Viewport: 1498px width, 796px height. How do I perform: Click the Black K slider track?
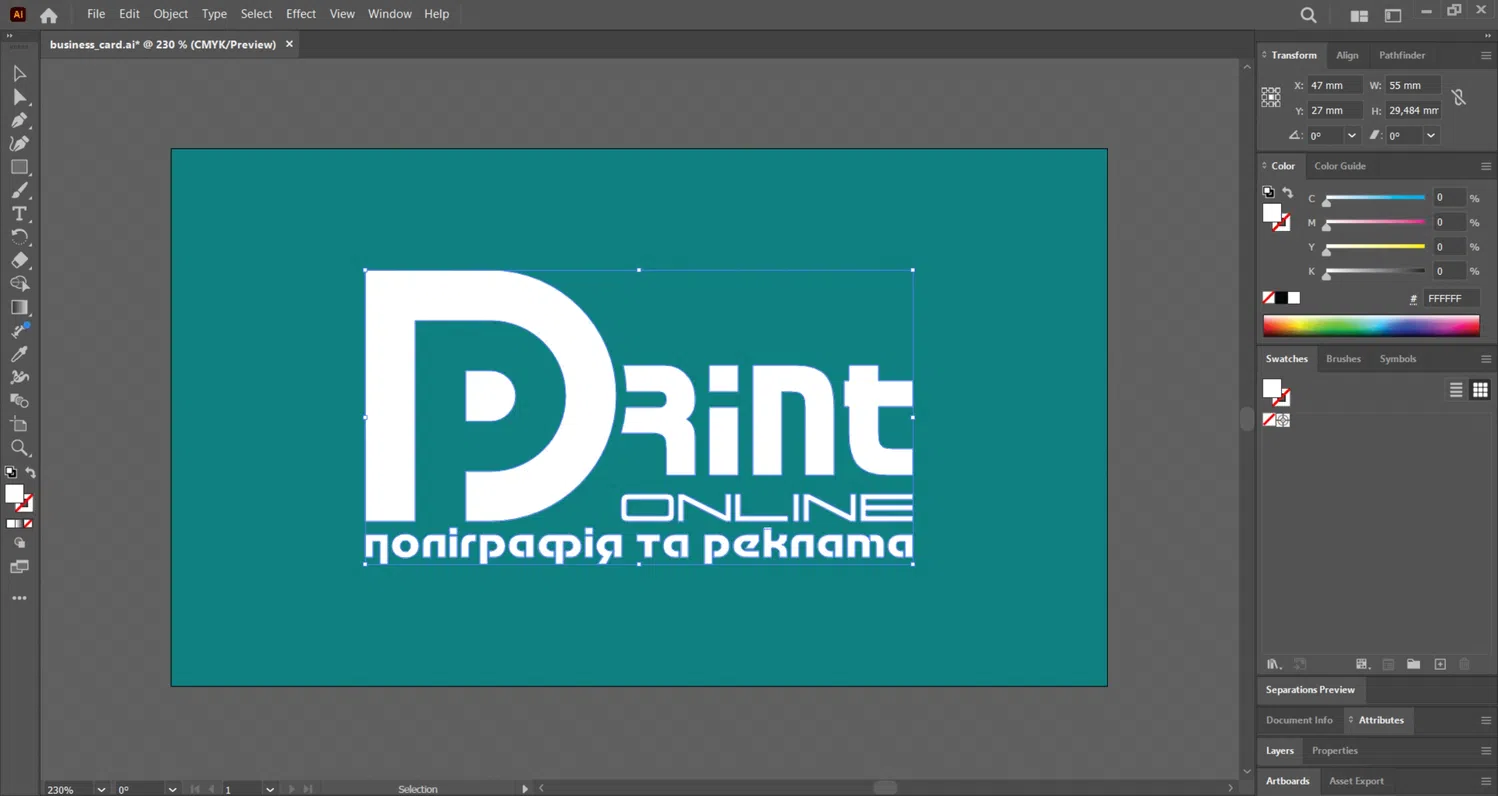click(1374, 271)
